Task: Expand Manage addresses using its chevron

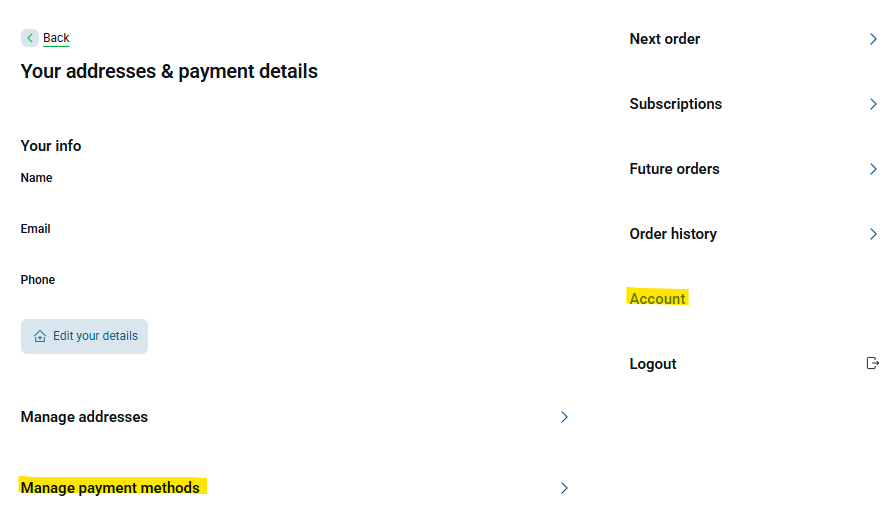Action: click(564, 417)
